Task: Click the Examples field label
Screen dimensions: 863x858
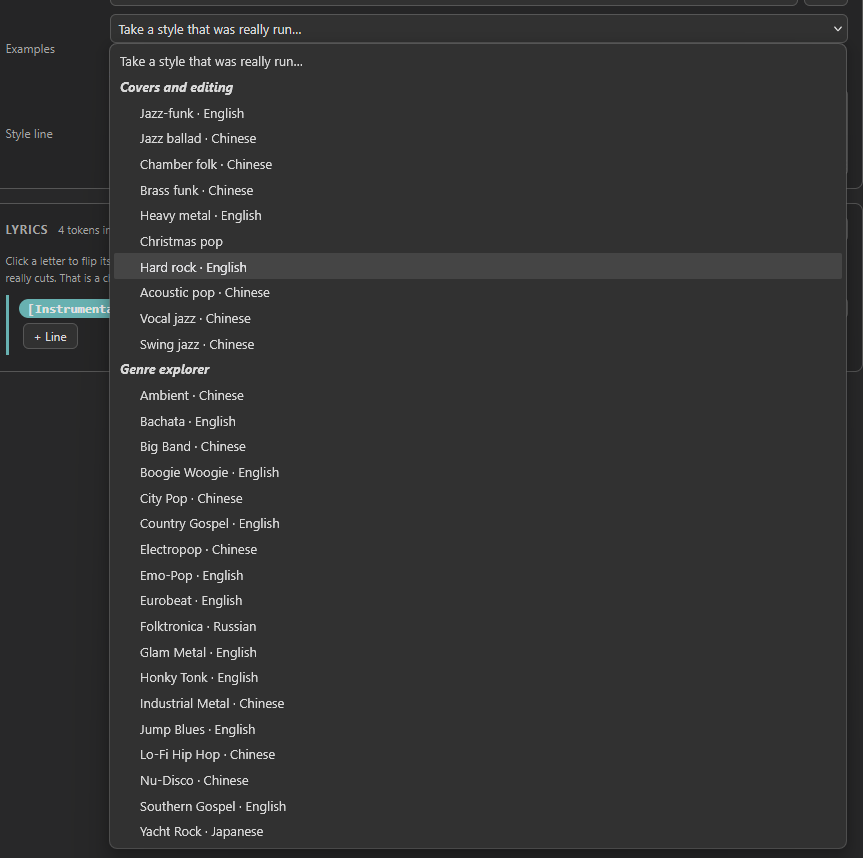Action: point(30,49)
